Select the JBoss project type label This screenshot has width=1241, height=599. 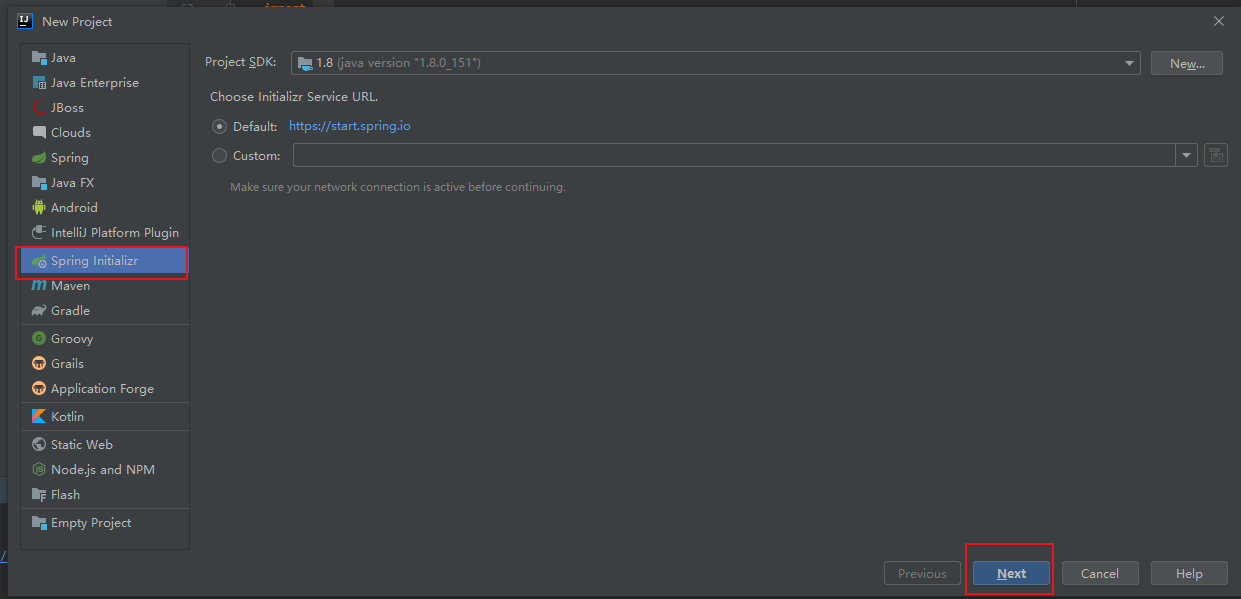coord(67,108)
